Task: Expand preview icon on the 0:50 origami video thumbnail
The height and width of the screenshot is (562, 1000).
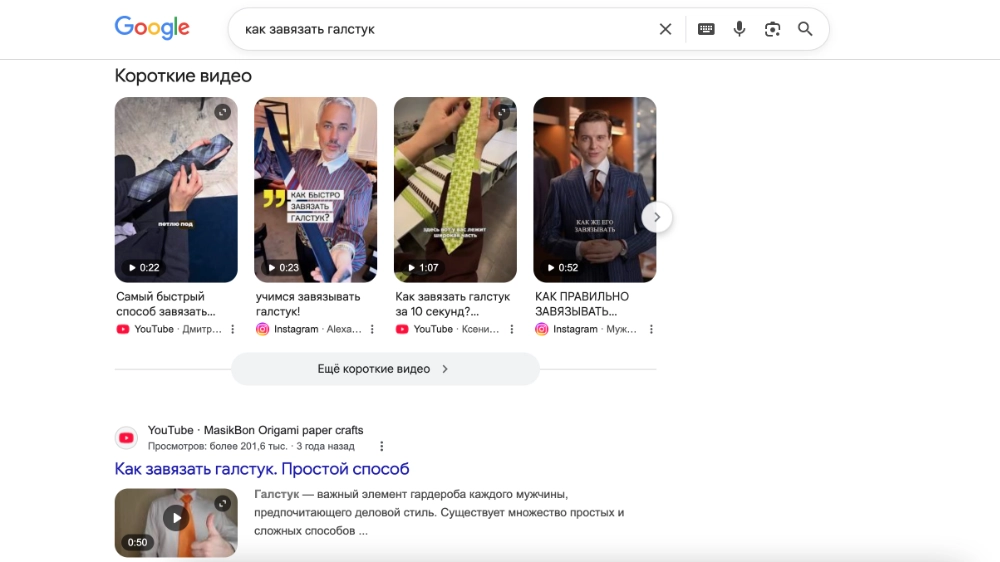Action: (x=223, y=503)
